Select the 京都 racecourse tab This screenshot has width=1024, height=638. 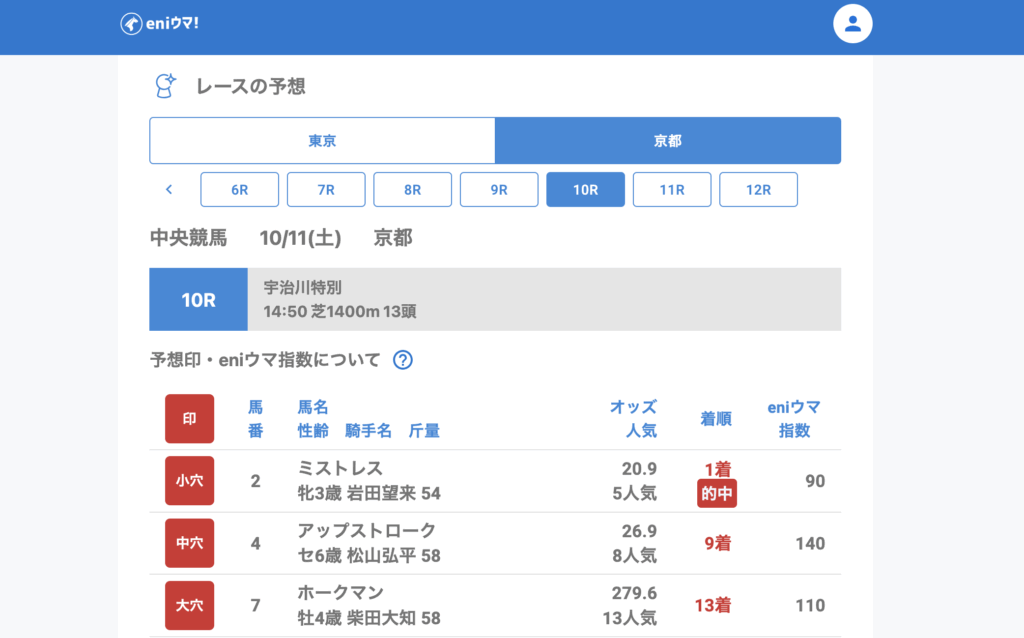pos(667,141)
